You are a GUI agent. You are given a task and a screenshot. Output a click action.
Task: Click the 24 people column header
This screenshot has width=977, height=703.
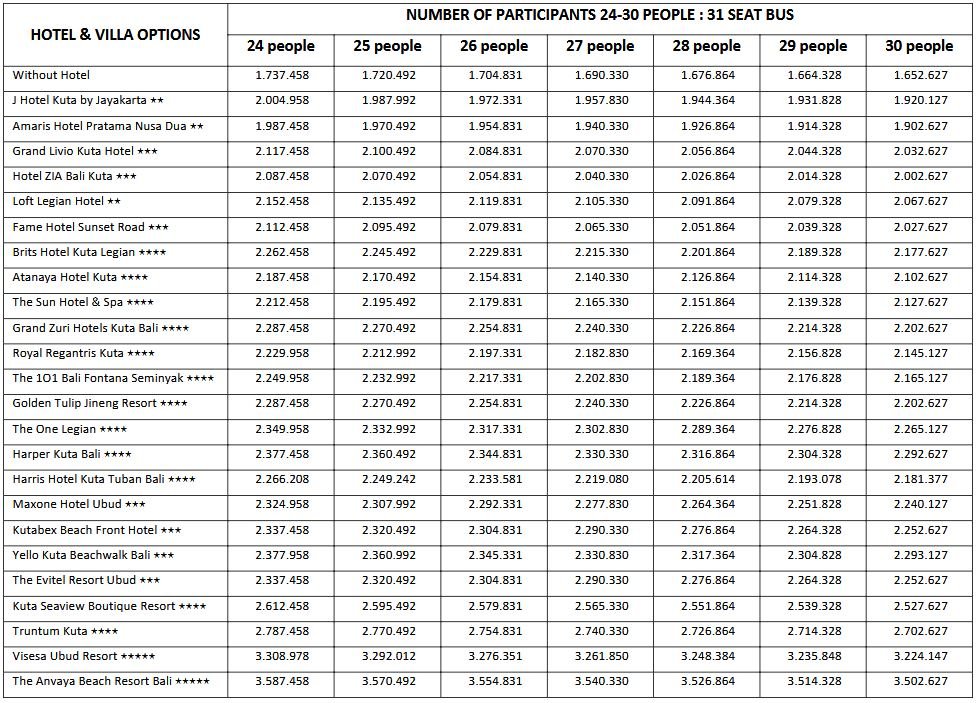281,46
